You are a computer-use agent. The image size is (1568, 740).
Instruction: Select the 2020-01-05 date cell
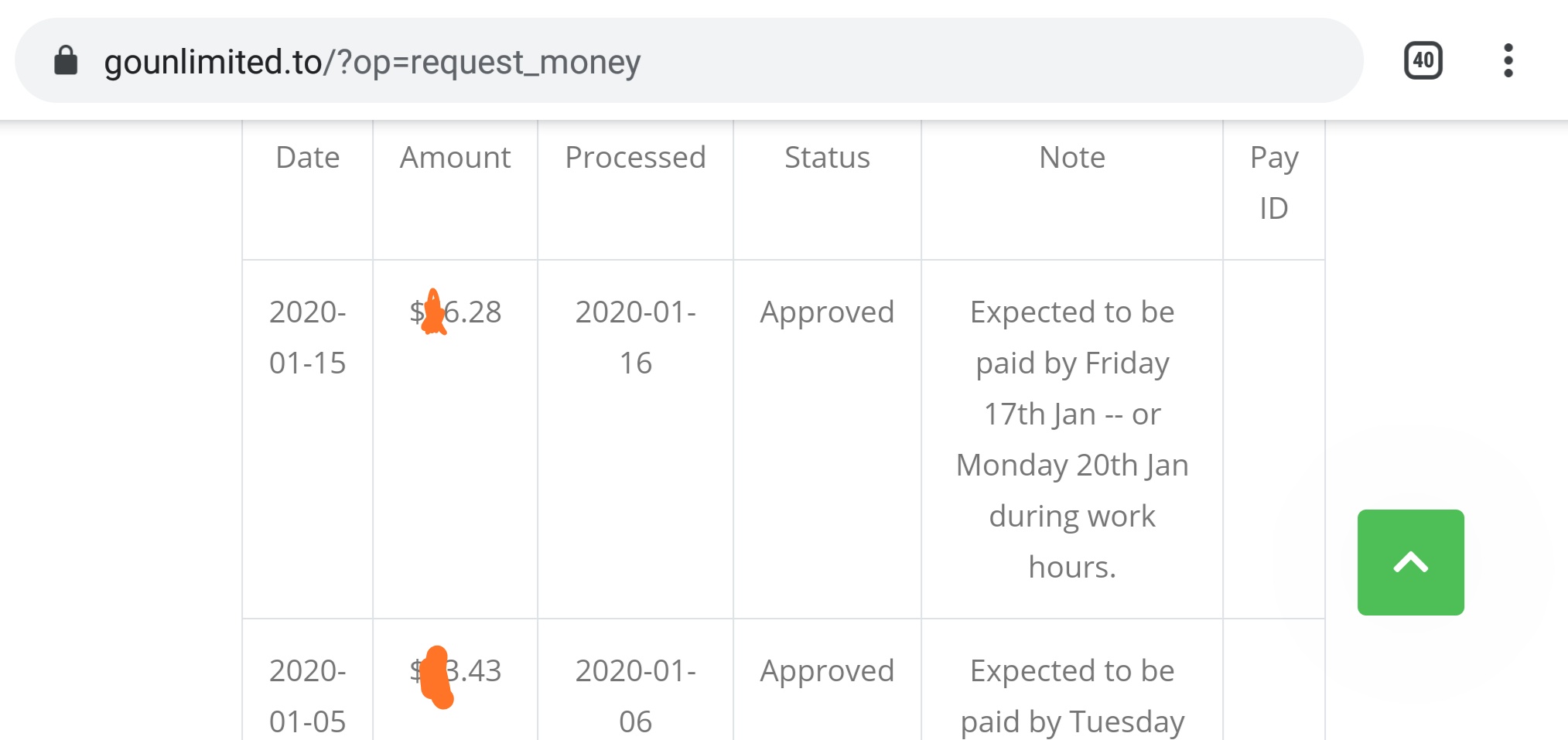pos(308,696)
